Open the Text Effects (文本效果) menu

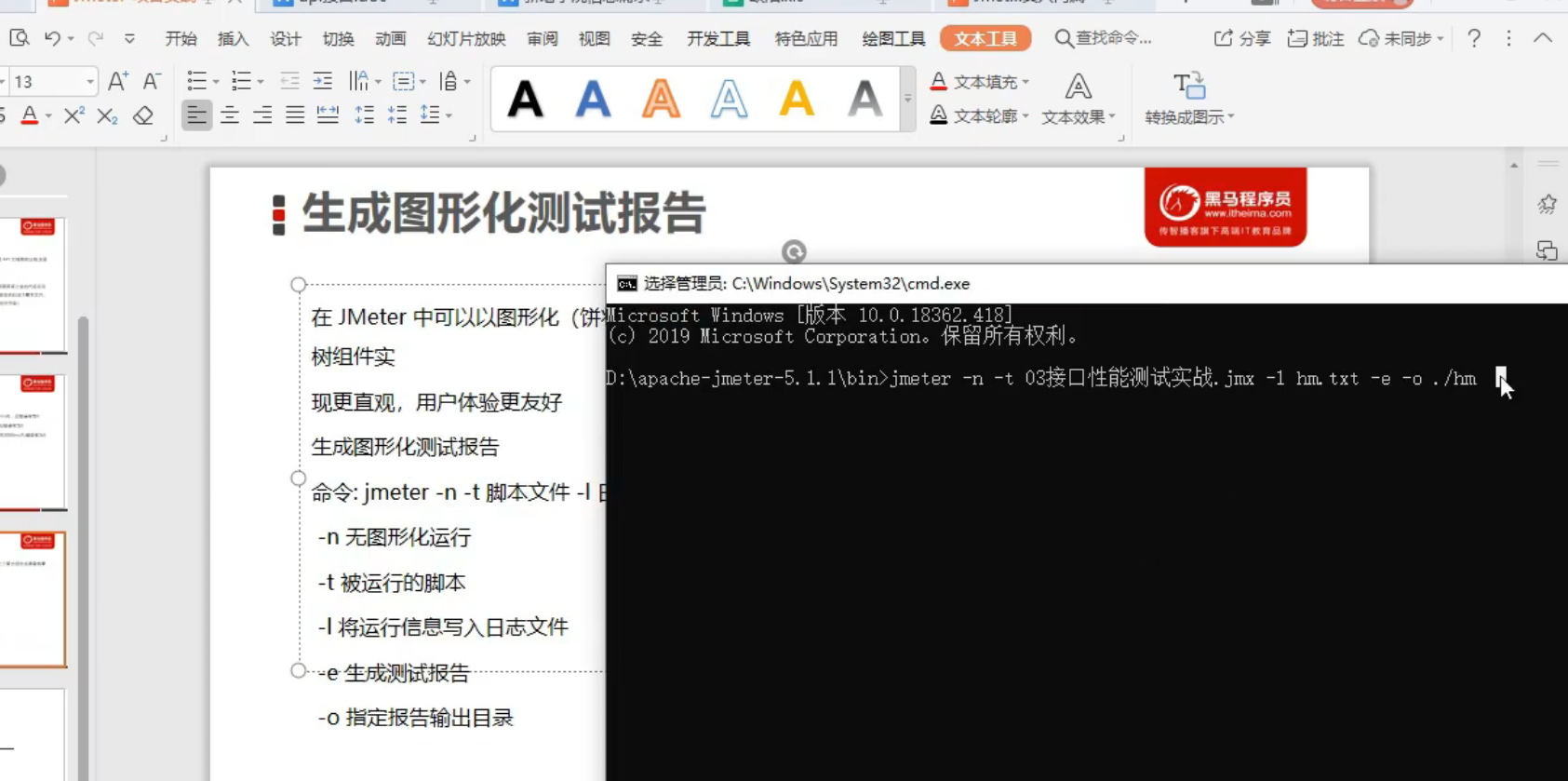pos(1079,99)
